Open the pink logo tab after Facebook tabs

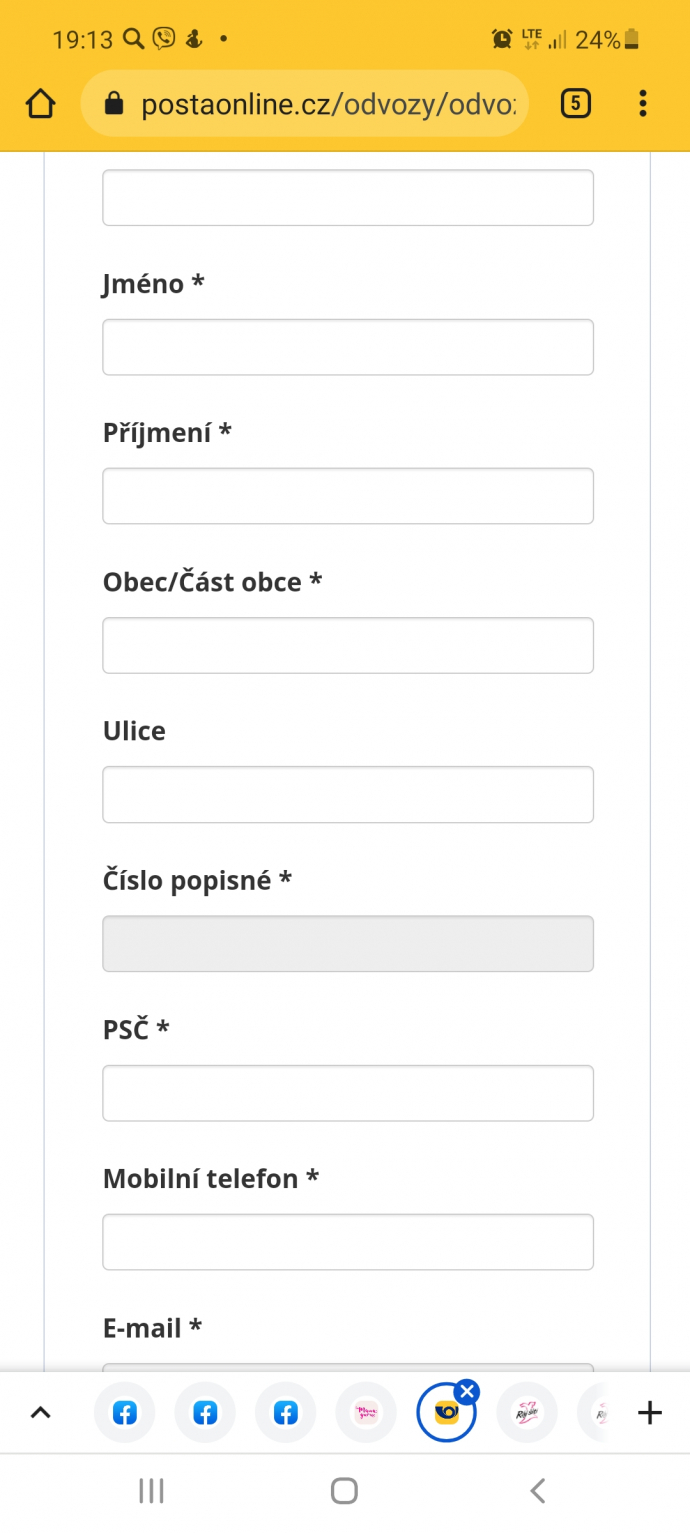coord(366,1413)
